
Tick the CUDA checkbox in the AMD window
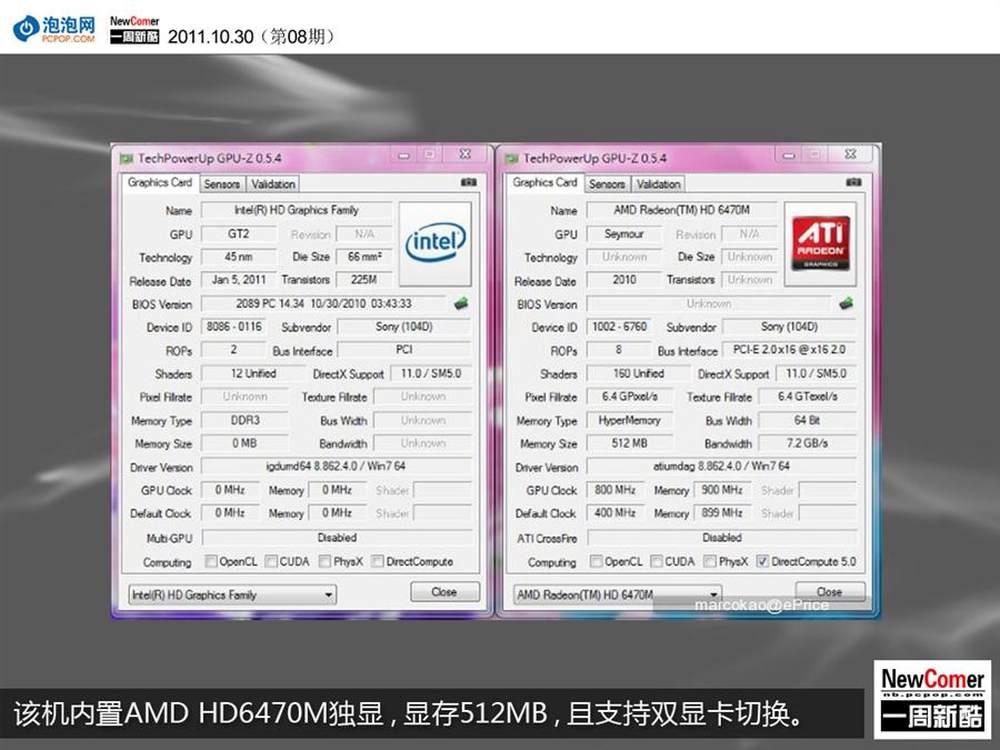656,561
